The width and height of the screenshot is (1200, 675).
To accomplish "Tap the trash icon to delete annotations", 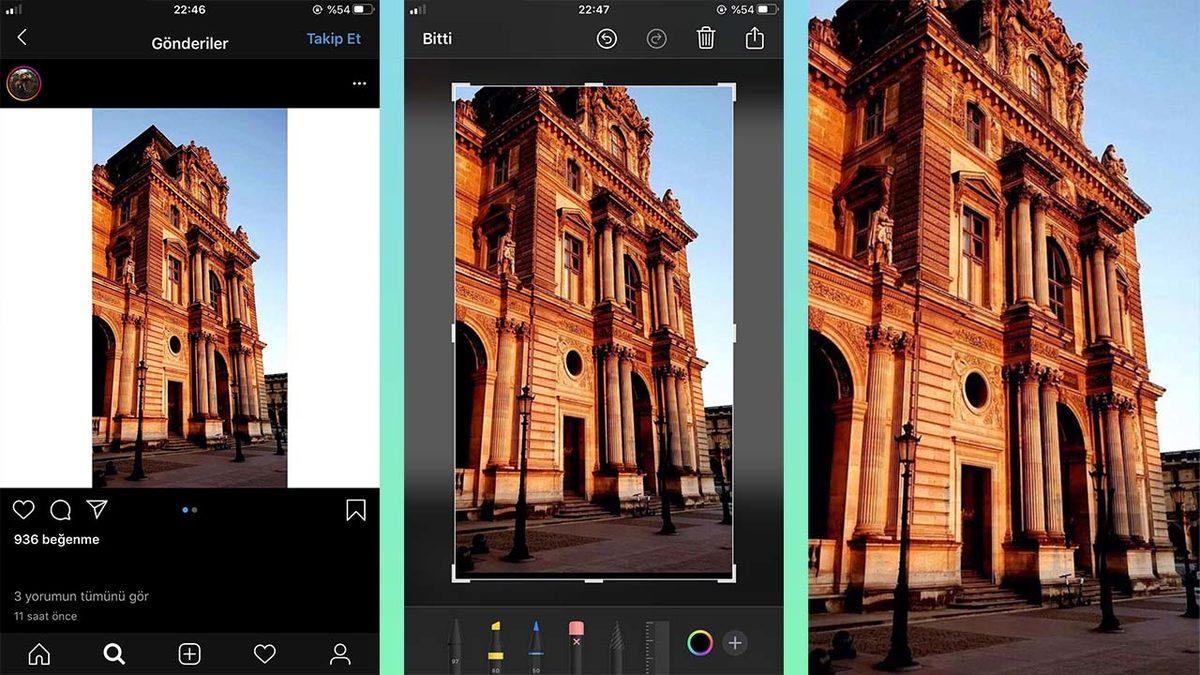I will [x=705, y=38].
